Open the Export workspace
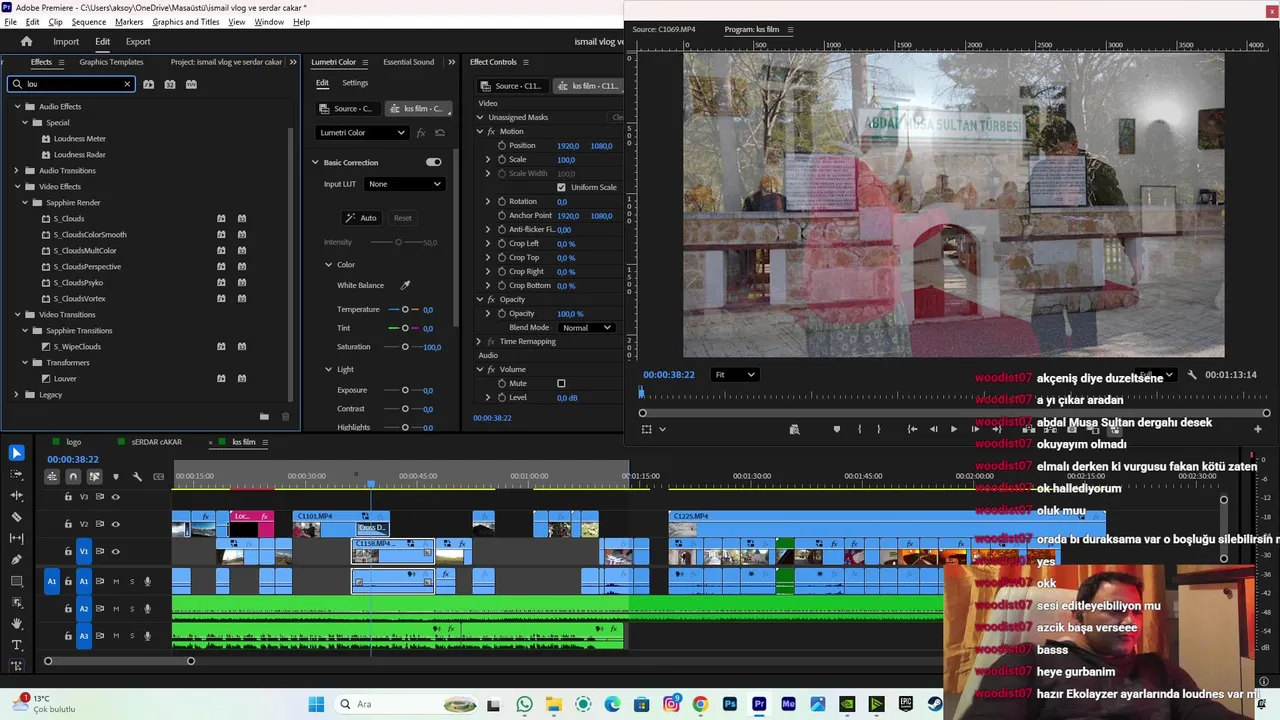Screen dimensions: 1280x720 click(x=138, y=41)
